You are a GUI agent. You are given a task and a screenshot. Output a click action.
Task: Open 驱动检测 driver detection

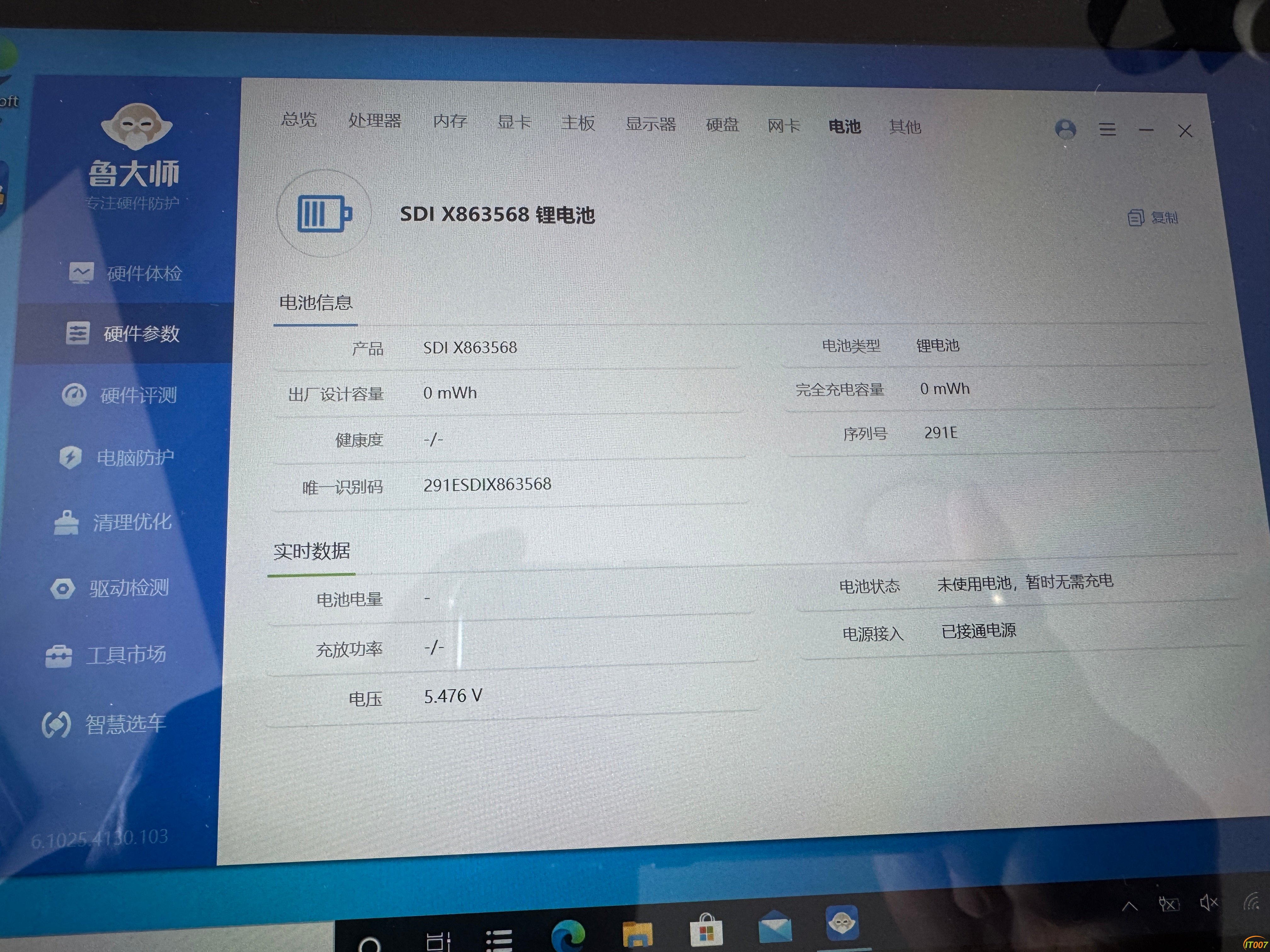tap(109, 588)
